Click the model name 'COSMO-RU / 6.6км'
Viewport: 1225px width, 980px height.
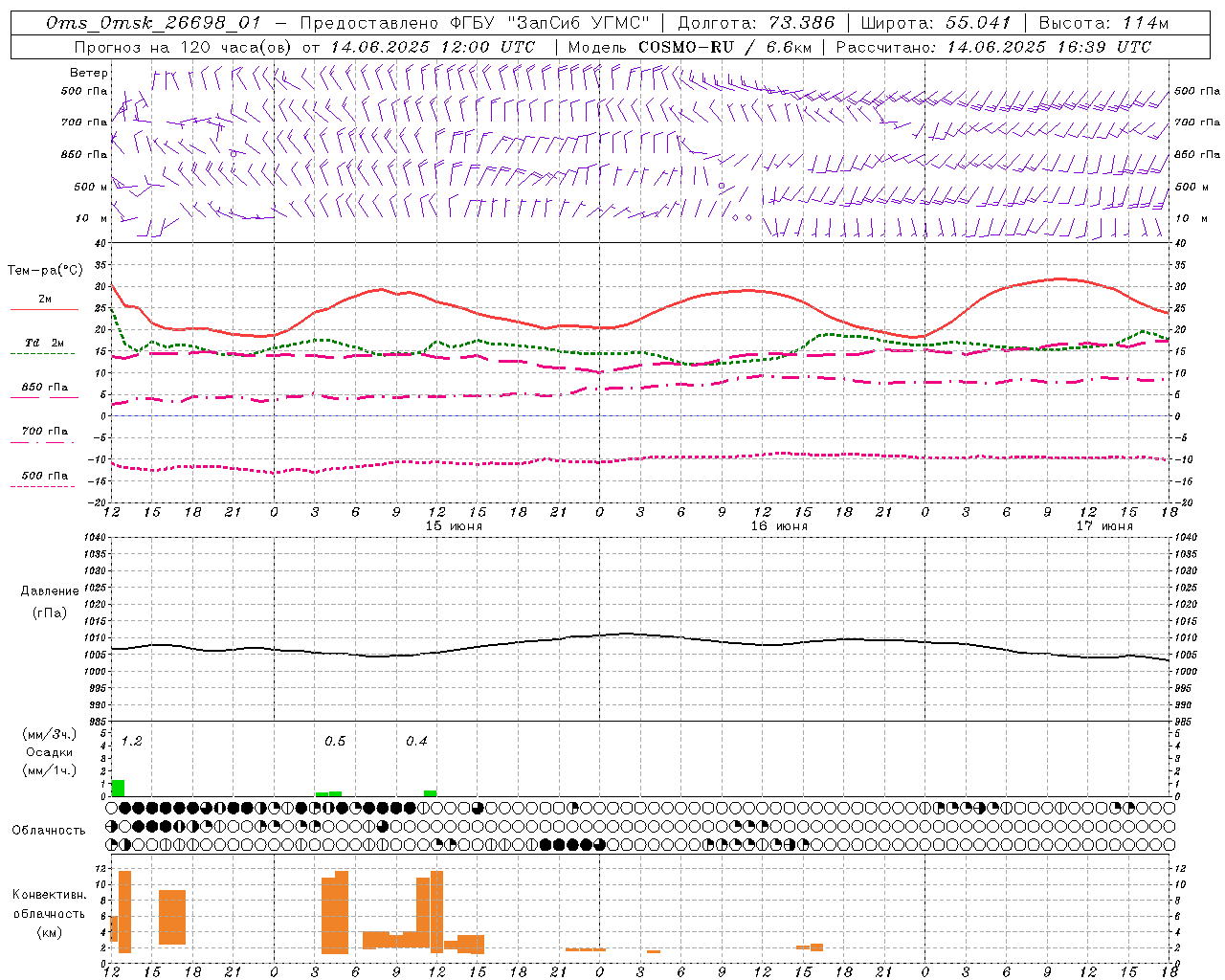coord(724,47)
